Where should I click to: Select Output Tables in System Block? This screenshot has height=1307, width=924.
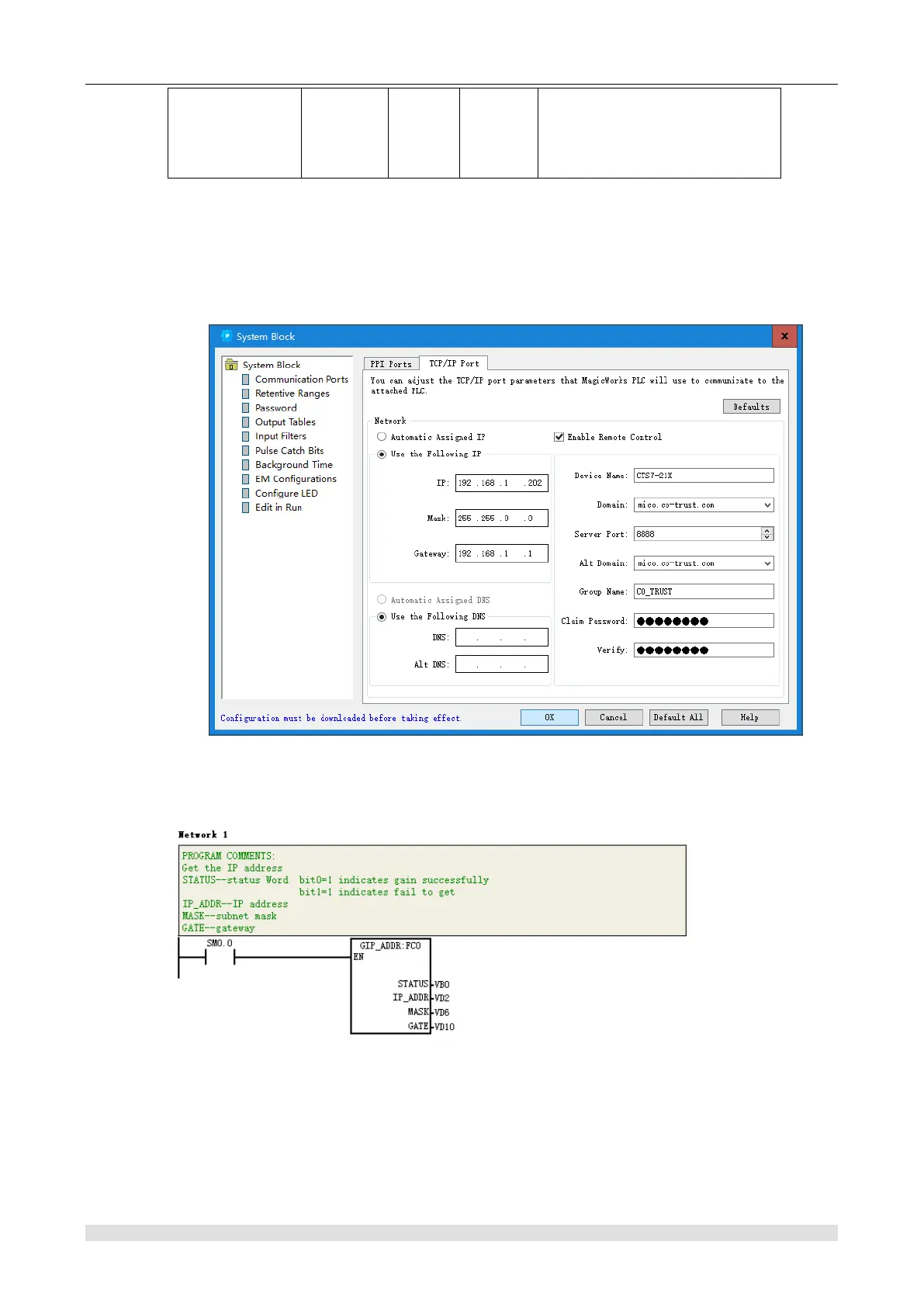coord(286,422)
